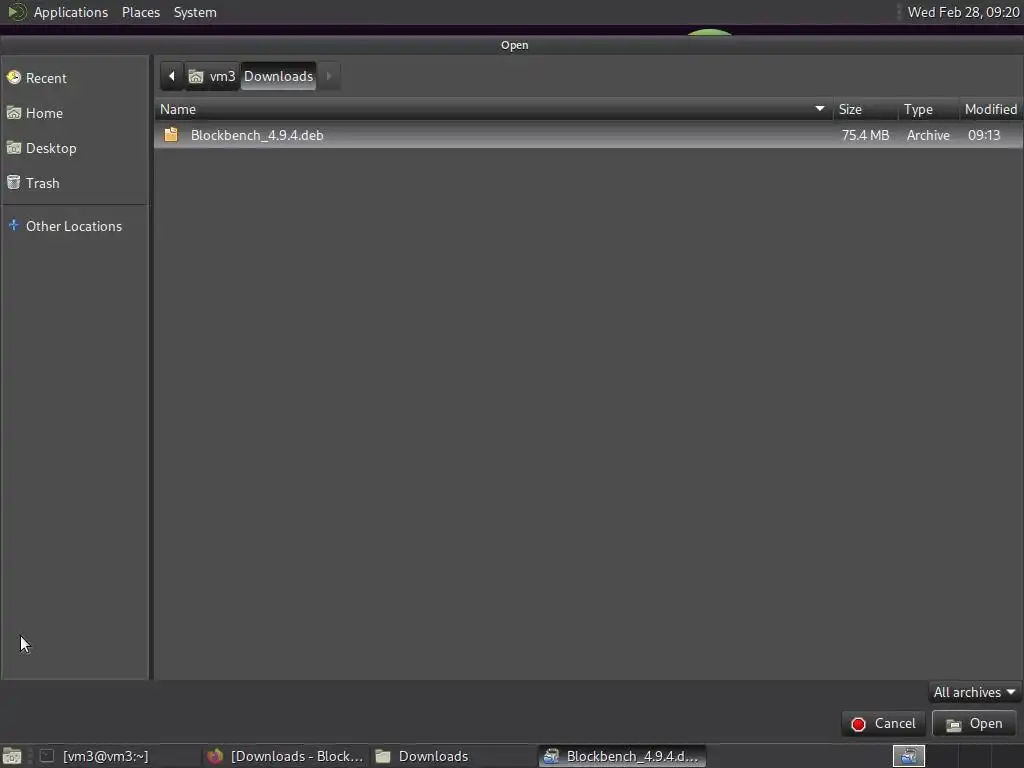Image resolution: width=1024 pixels, height=768 pixels.
Task: Click the clock showing Wed Feb 28
Action: pos(963,12)
